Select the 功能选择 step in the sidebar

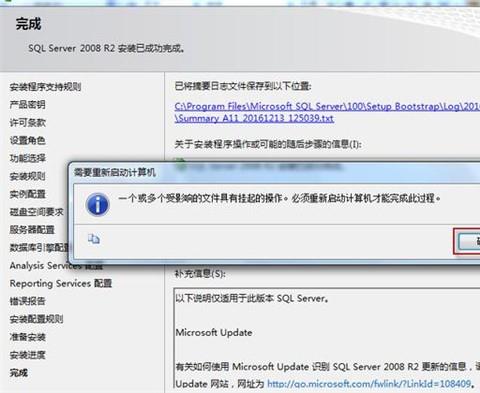(27, 158)
